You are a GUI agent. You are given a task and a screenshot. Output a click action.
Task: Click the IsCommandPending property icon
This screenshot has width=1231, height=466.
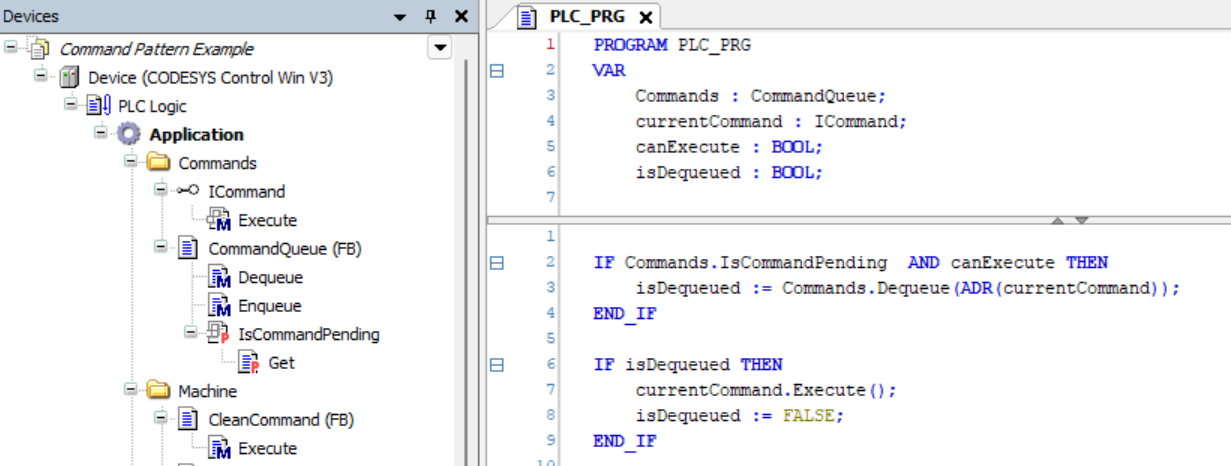tap(219, 334)
